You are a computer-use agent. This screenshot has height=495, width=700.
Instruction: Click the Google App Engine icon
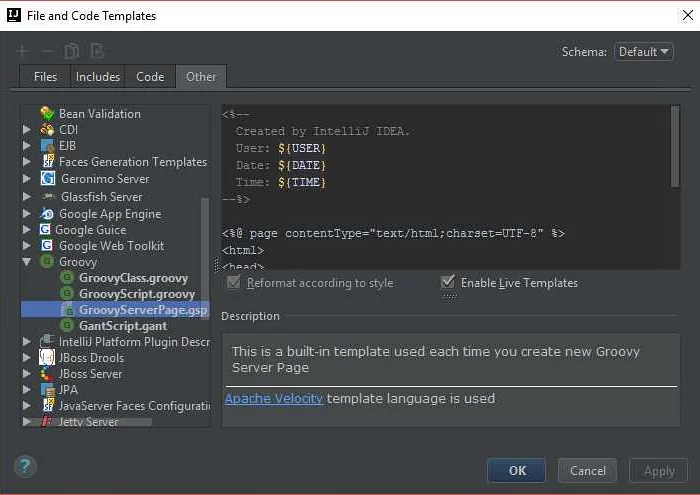pos(47,214)
